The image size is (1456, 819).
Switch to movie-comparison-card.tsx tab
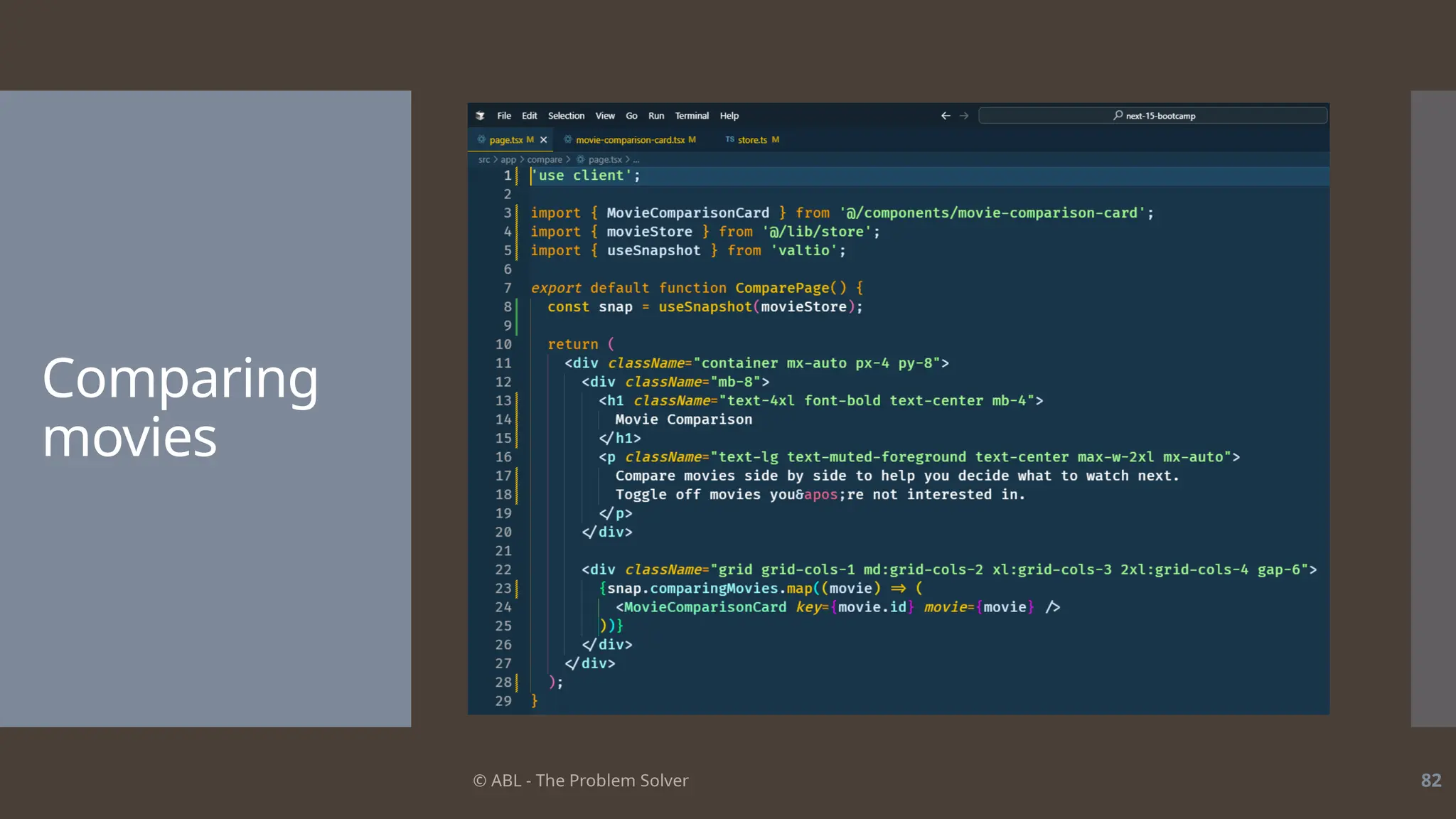pos(630,140)
